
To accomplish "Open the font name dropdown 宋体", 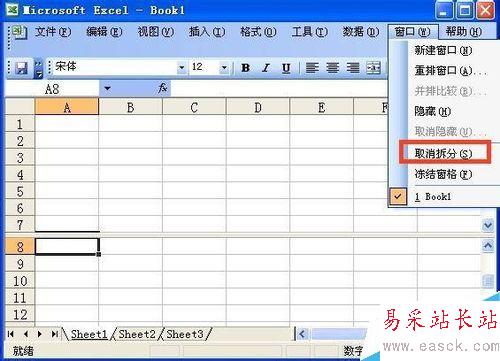I will pos(182,68).
